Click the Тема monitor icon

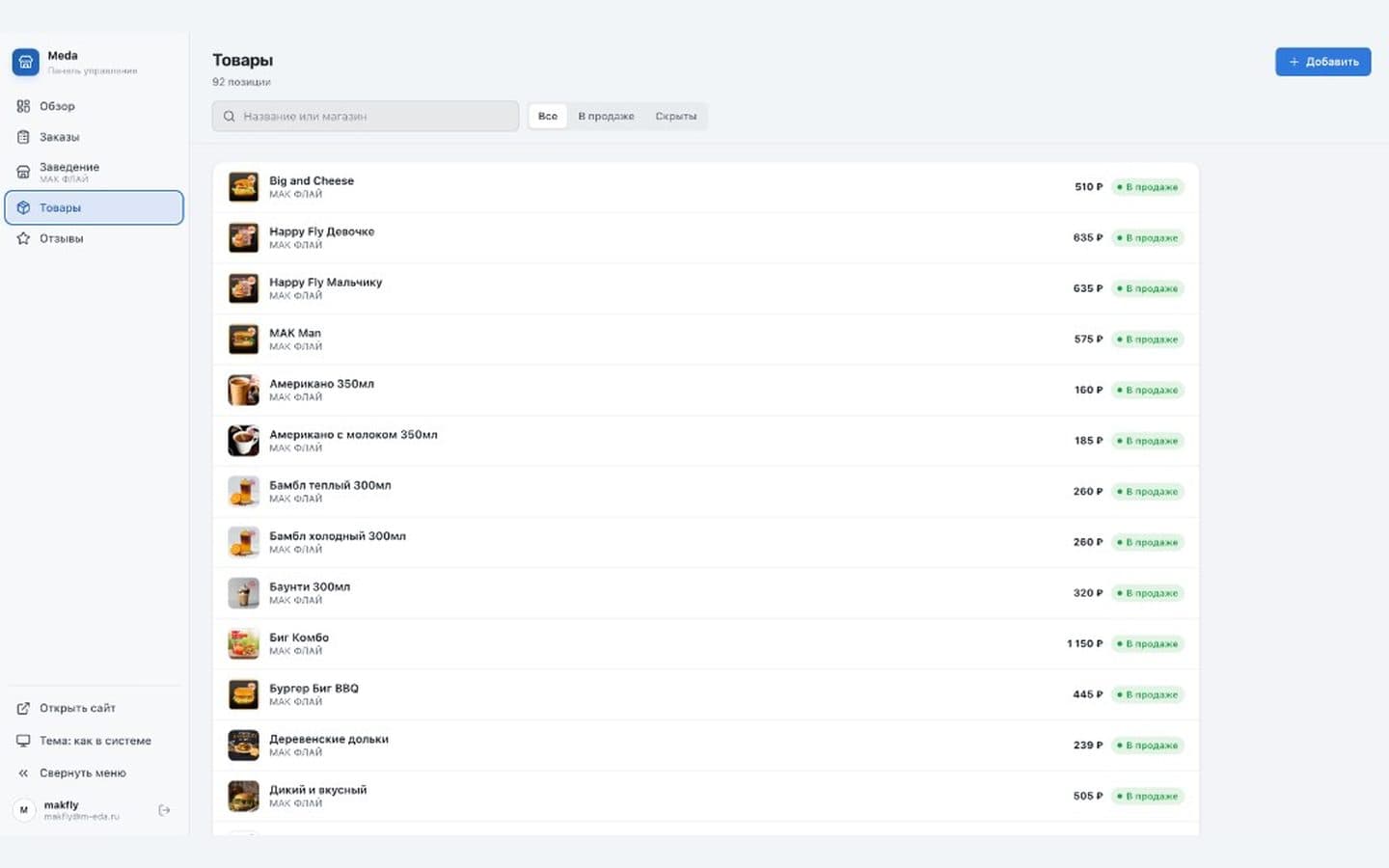pos(23,741)
